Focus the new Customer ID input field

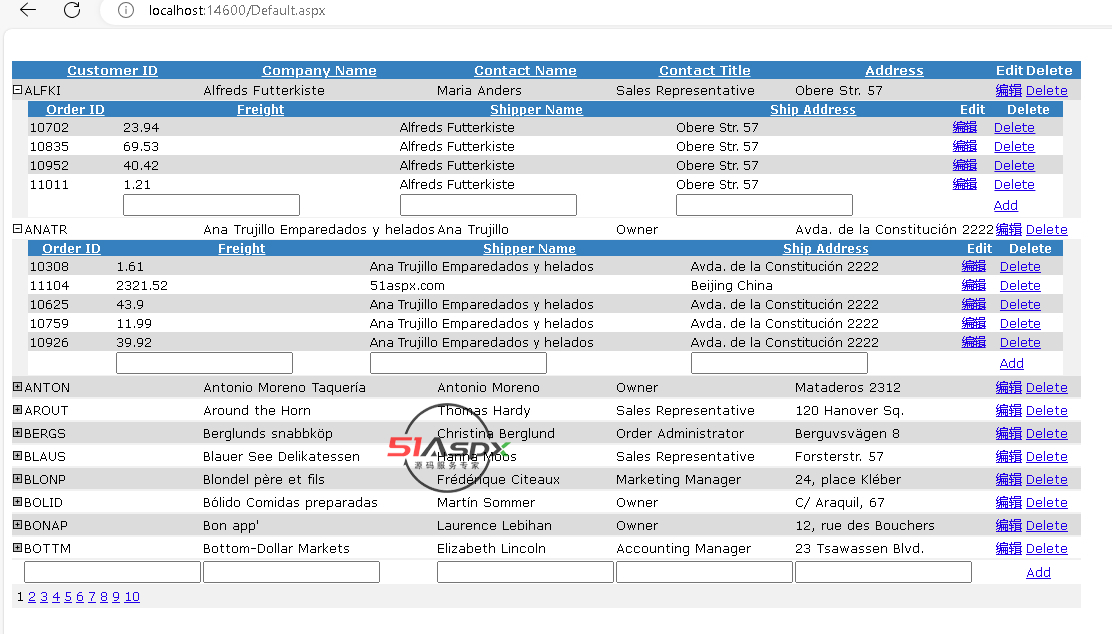pyautogui.click(x=112, y=572)
